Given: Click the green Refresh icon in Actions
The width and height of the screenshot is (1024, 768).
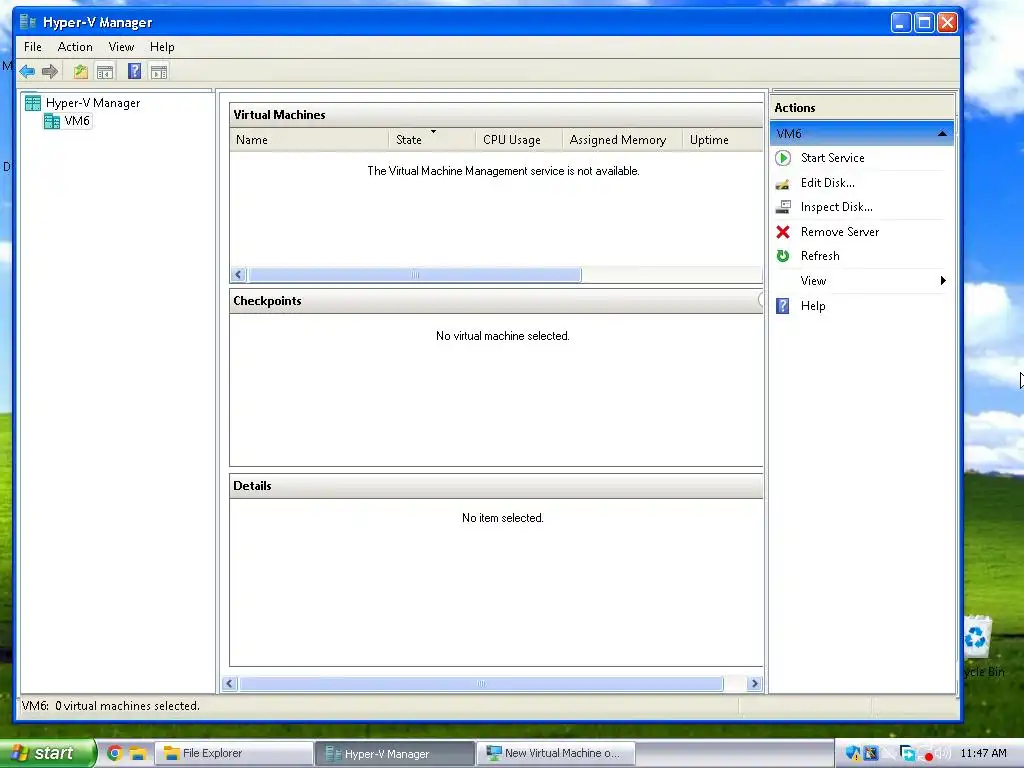Looking at the screenshot, I should click(783, 256).
